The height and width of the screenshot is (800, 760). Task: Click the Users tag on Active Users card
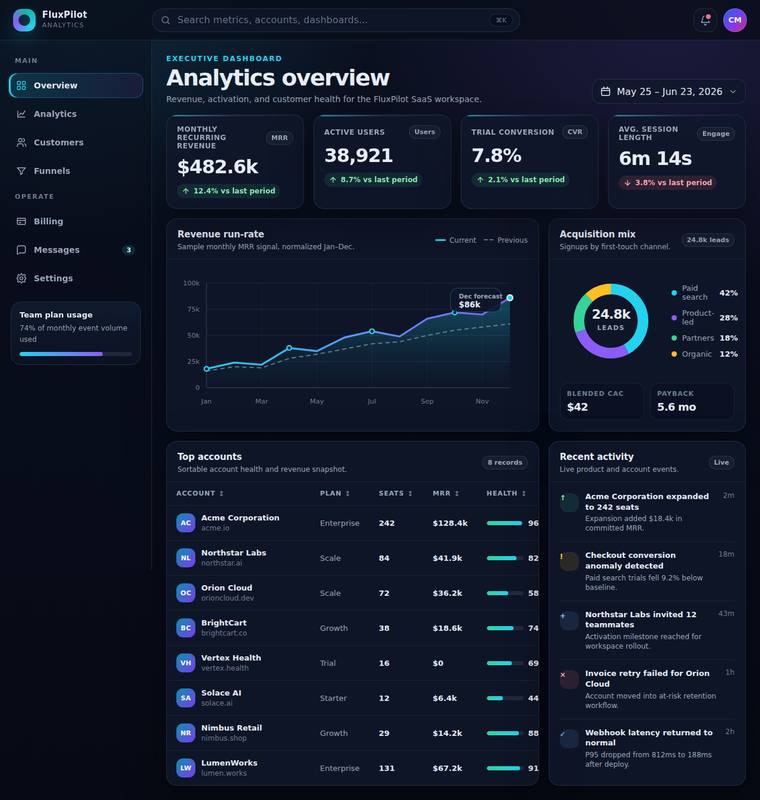pyautogui.click(x=424, y=132)
